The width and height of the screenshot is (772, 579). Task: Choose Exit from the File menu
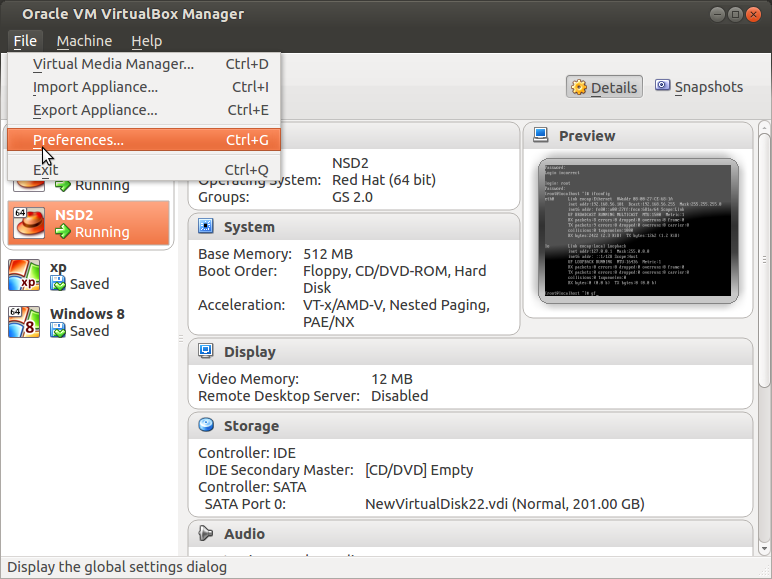[144, 170]
